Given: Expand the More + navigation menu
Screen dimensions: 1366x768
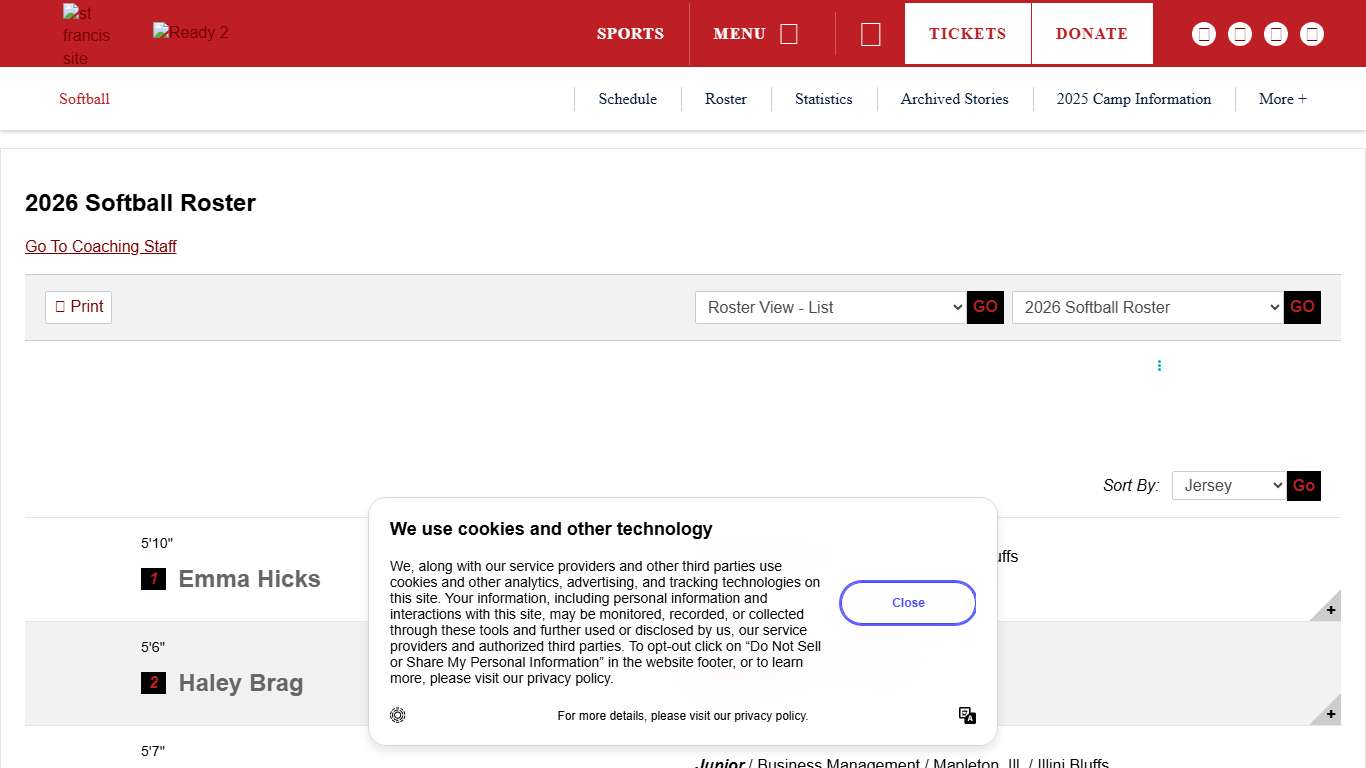Looking at the screenshot, I should [1282, 99].
